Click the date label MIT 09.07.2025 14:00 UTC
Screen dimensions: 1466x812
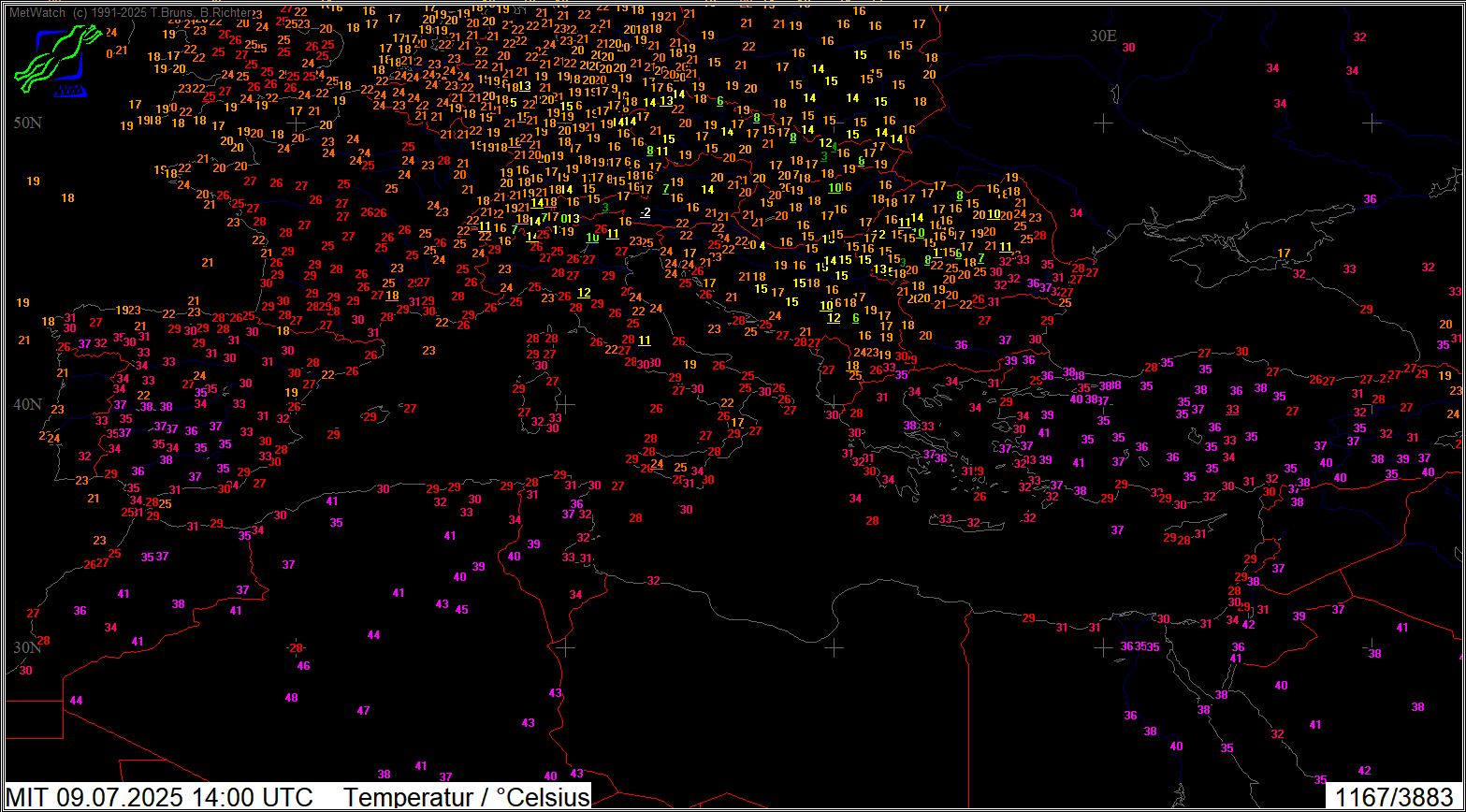160,797
